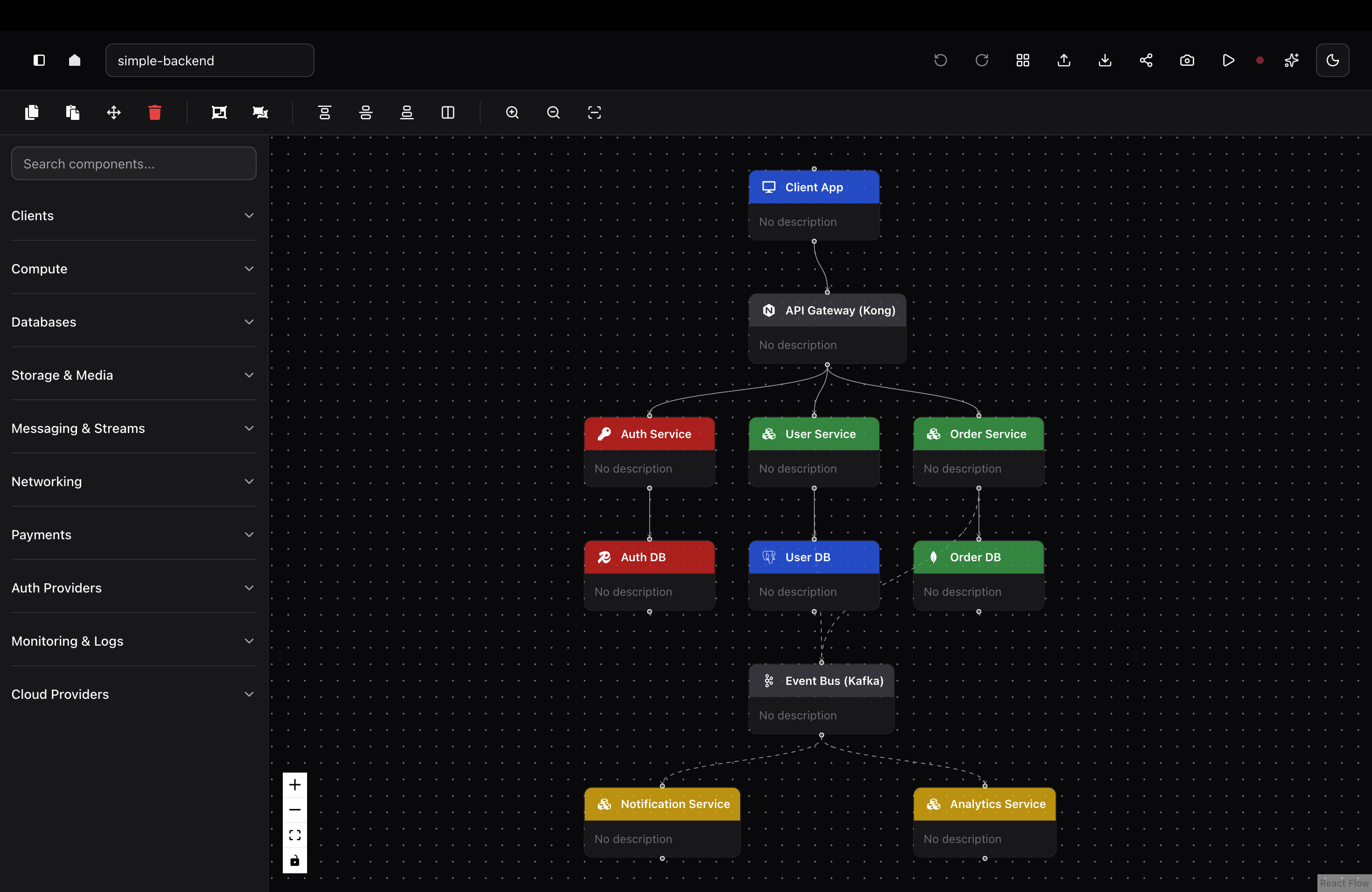Toggle dark mode with moon button

click(1332, 61)
